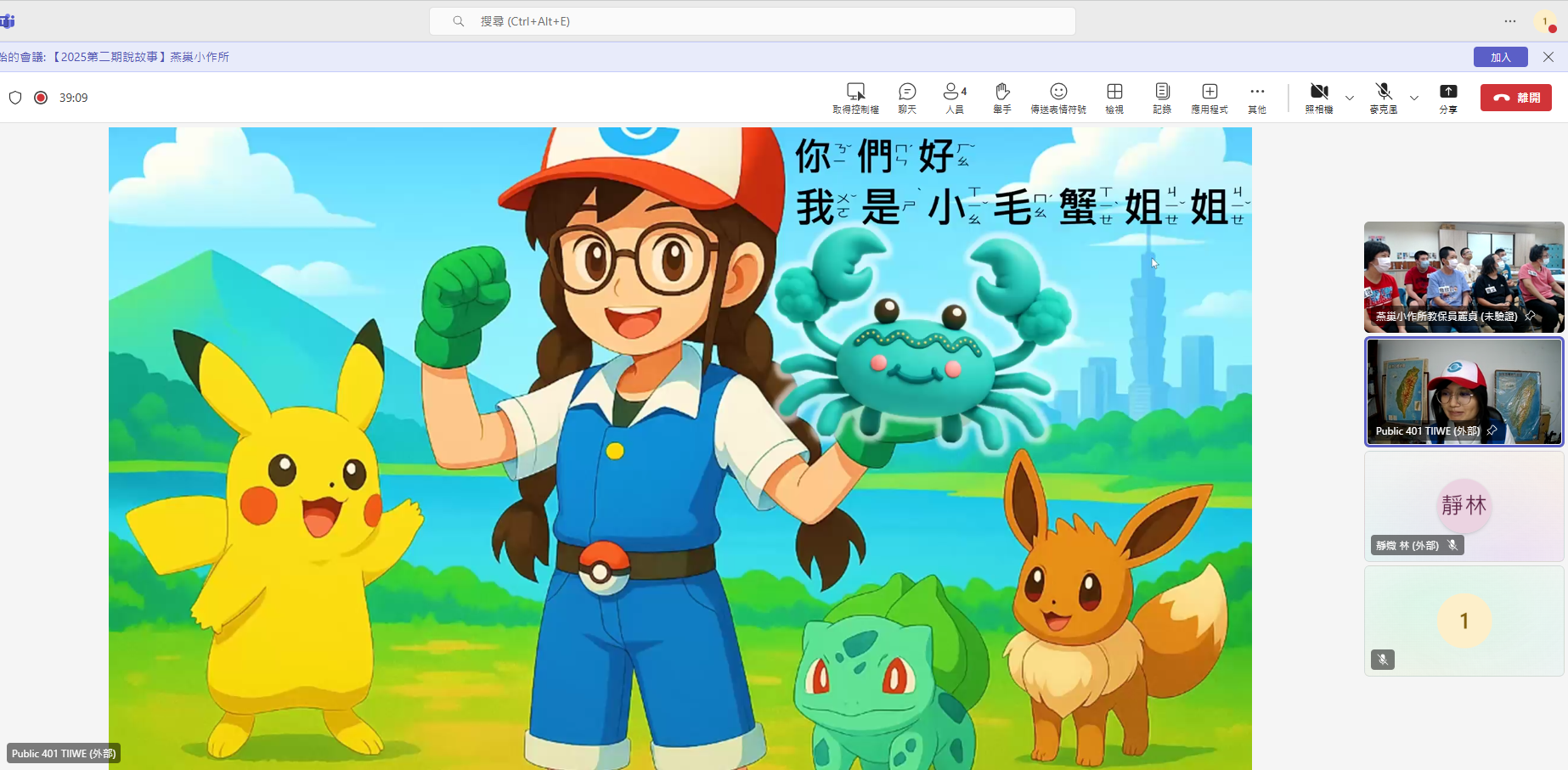This screenshot has width=1568, height=770.
Task: Select the Public 401 TIIWE video thumbnail
Action: click(1464, 391)
